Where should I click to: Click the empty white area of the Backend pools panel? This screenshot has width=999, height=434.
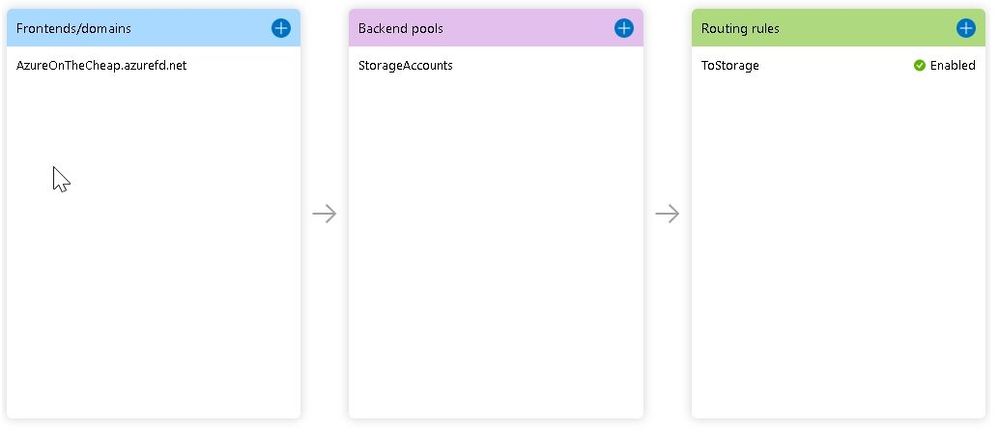pyautogui.click(x=496, y=250)
